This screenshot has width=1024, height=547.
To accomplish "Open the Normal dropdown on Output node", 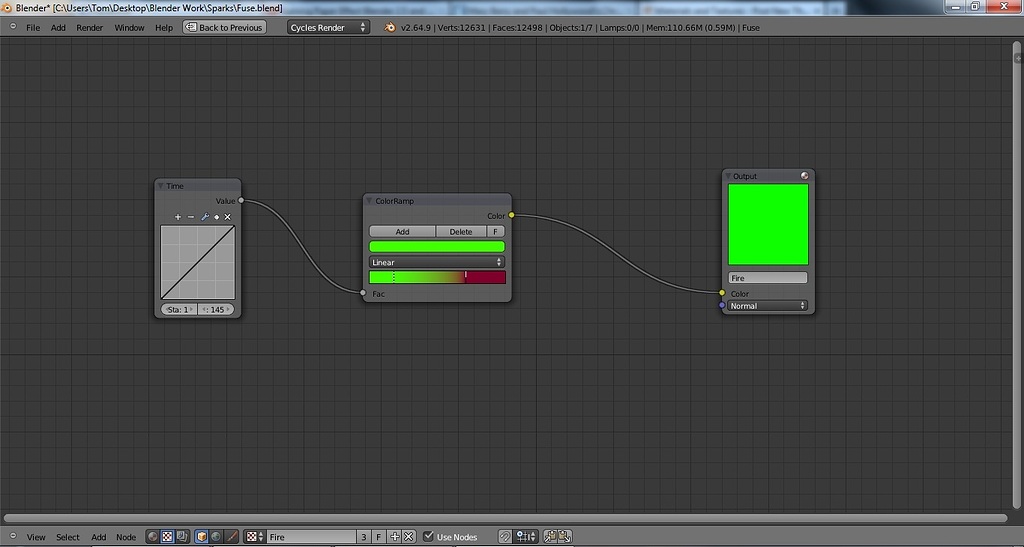I will click(768, 305).
